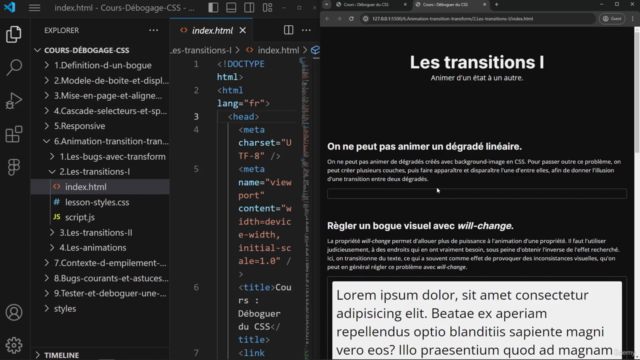Open the Extensions view
640x360 pixels.
[x=14, y=134]
